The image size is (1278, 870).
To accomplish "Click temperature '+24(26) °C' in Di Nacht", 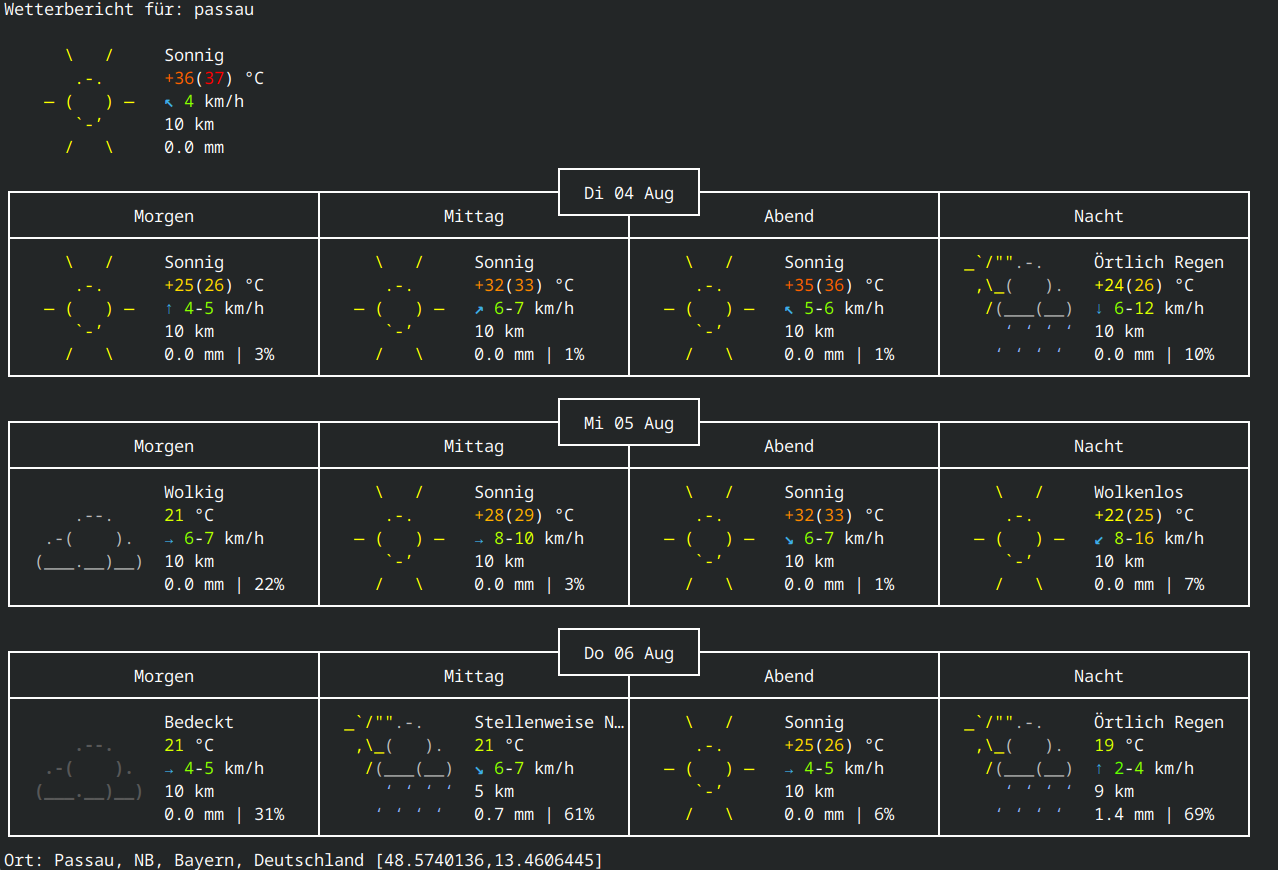I will (x=1144, y=285).
